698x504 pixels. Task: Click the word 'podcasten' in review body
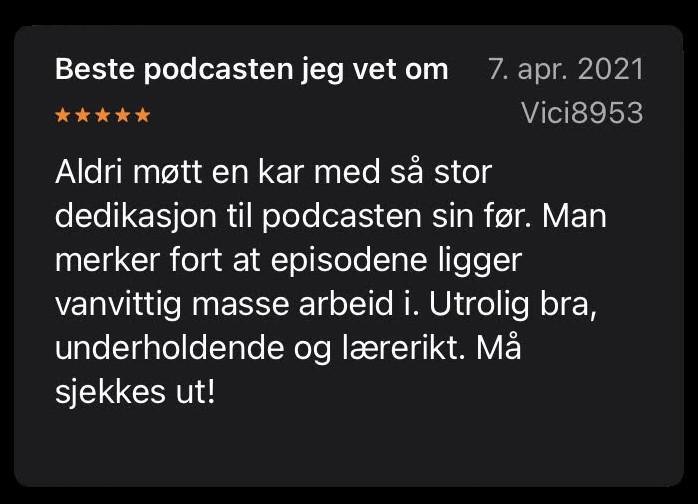point(341,217)
